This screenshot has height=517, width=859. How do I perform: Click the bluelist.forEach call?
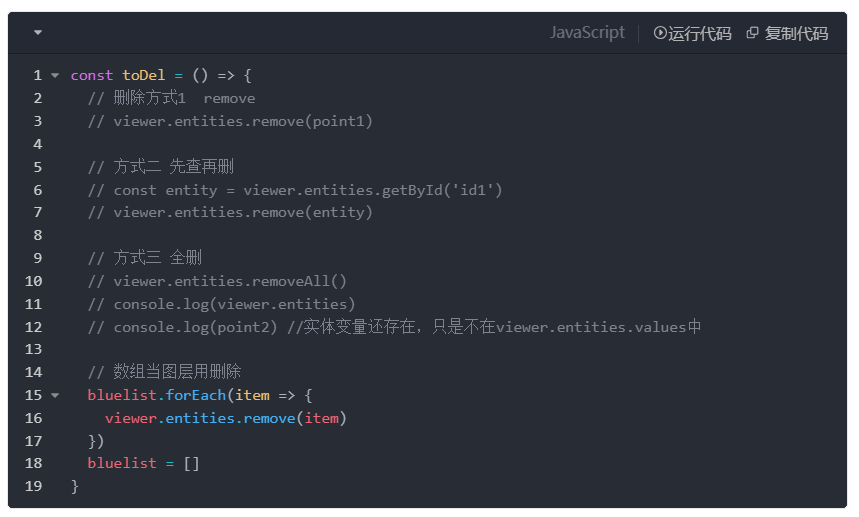click(157, 395)
